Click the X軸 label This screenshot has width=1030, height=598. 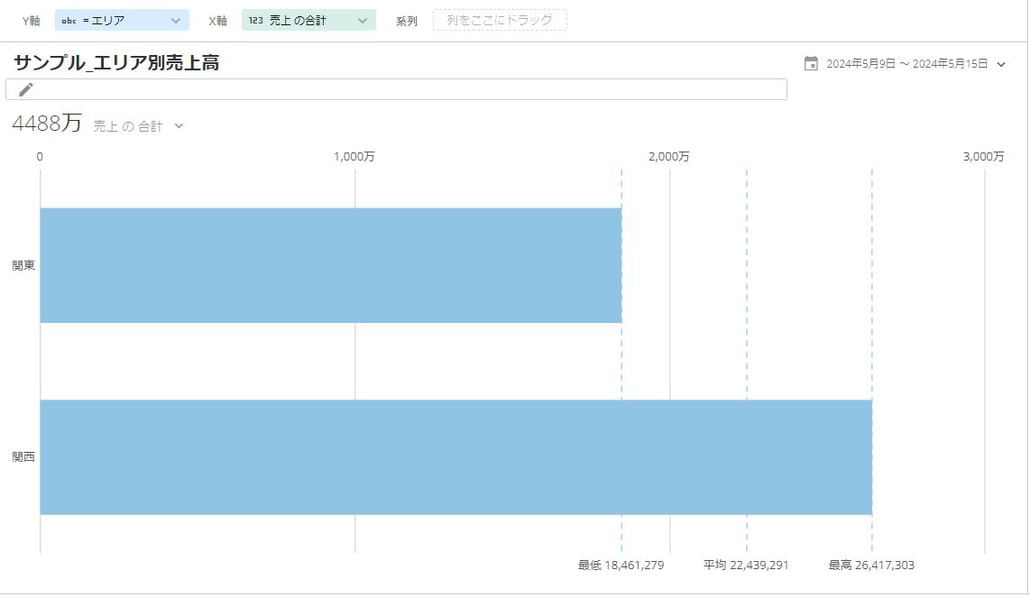pos(218,21)
